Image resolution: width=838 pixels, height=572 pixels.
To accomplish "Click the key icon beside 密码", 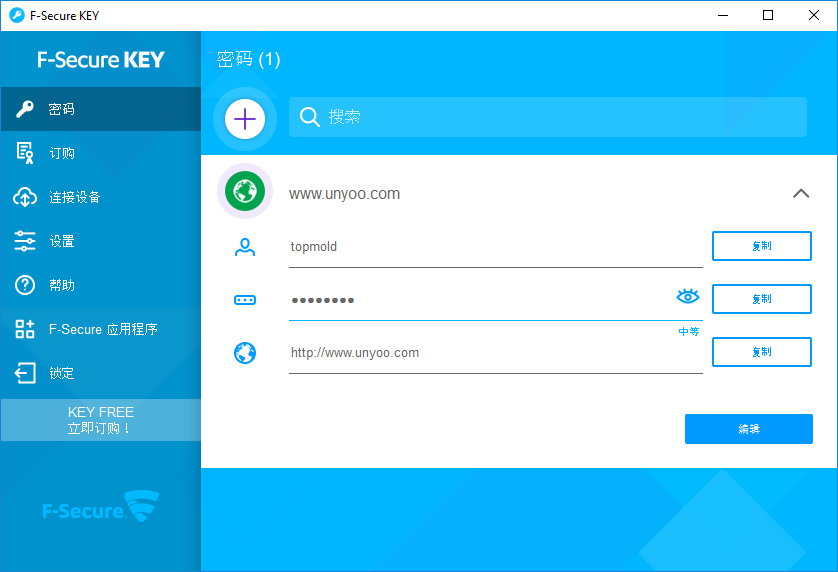I will point(25,109).
